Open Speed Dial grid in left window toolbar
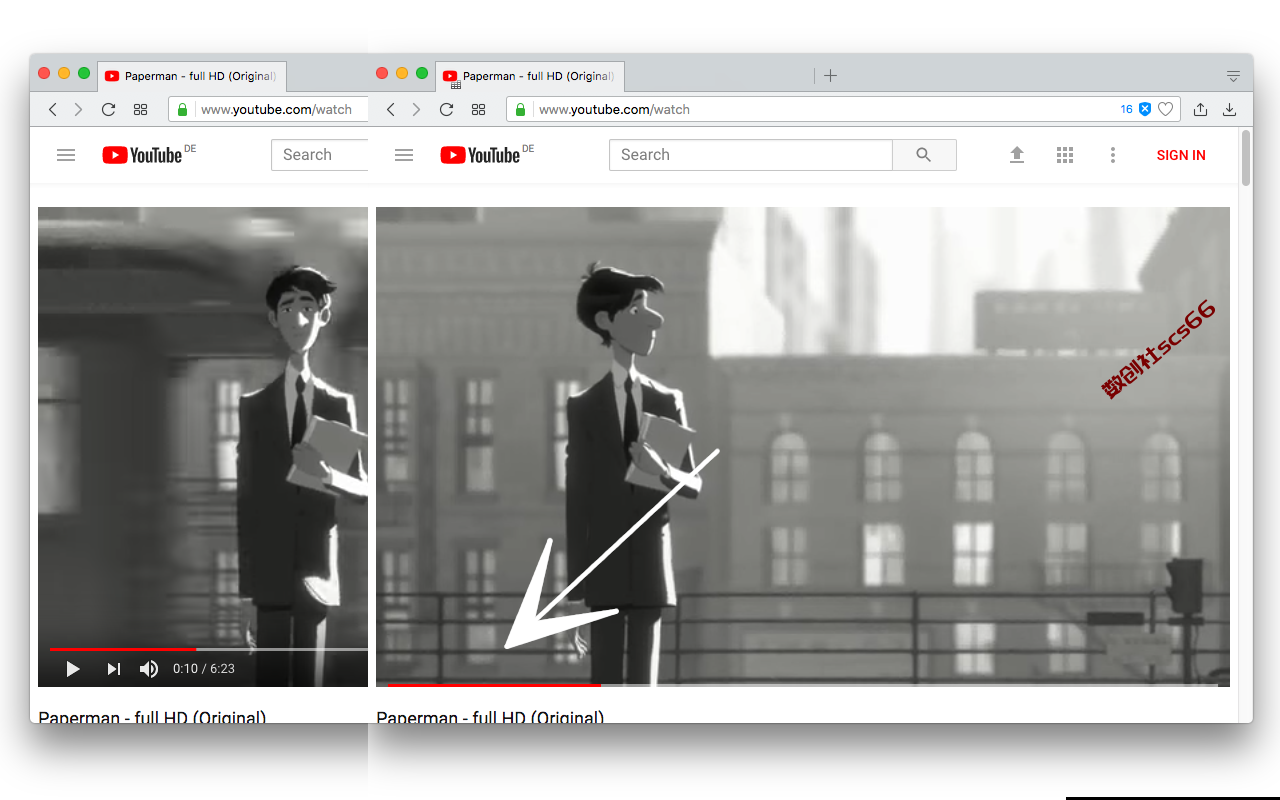Screen dimensions: 1280x800 140,109
